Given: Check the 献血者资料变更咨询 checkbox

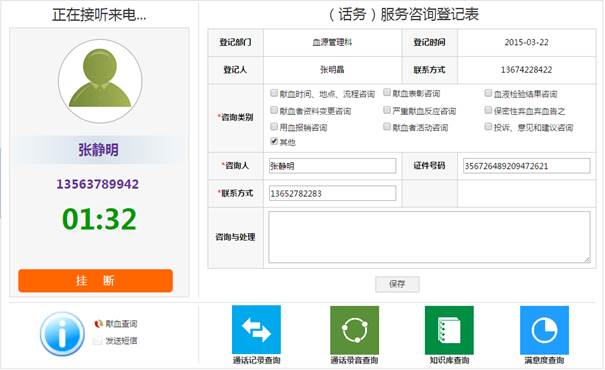Looking at the screenshot, I should pos(274,110).
